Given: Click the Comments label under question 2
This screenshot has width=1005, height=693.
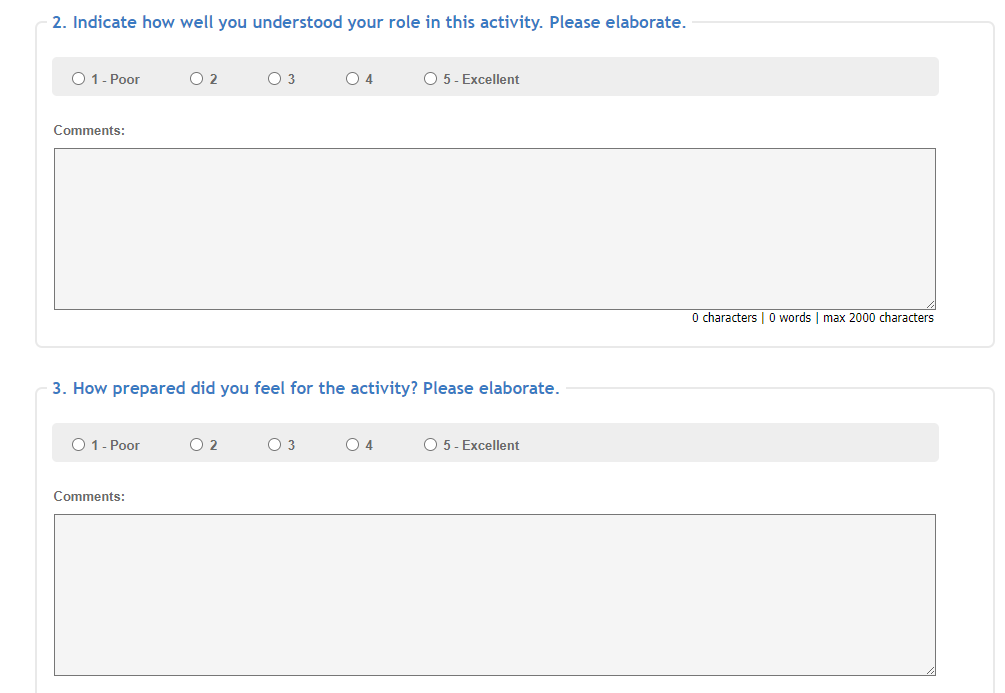Looking at the screenshot, I should 89,130.
